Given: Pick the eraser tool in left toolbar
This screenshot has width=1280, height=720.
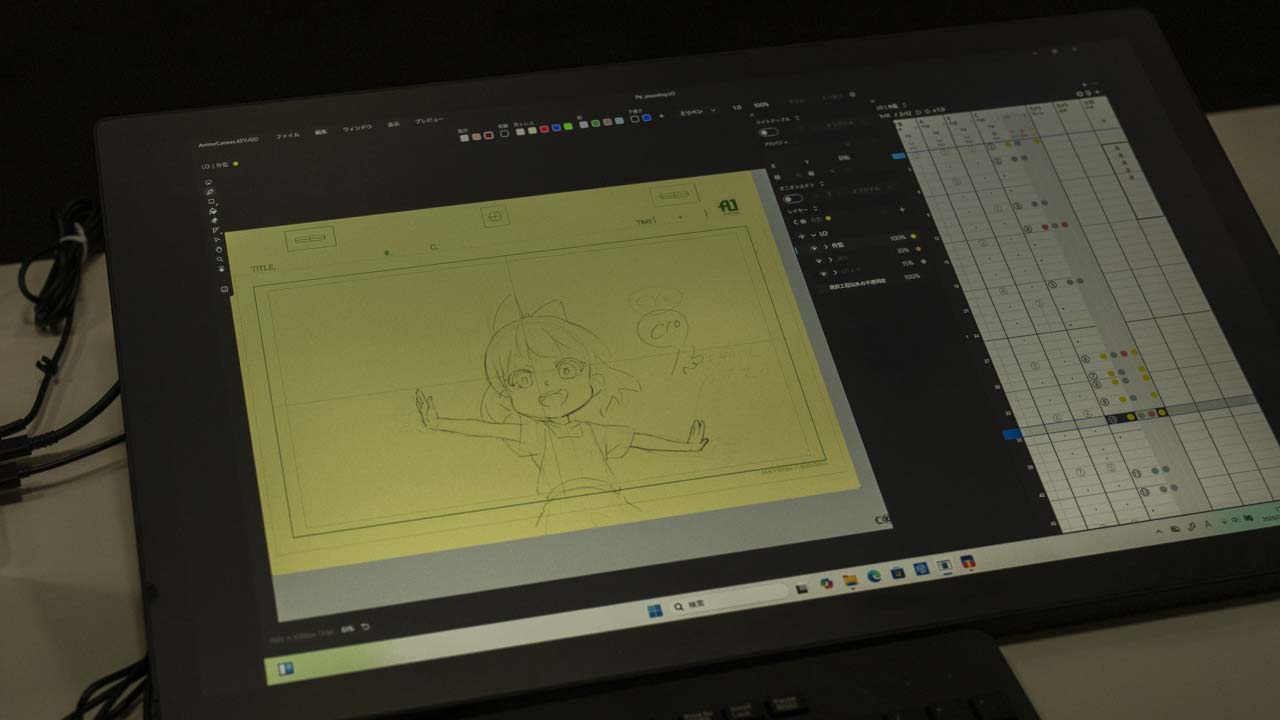Looking at the screenshot, I should (214, 221).
